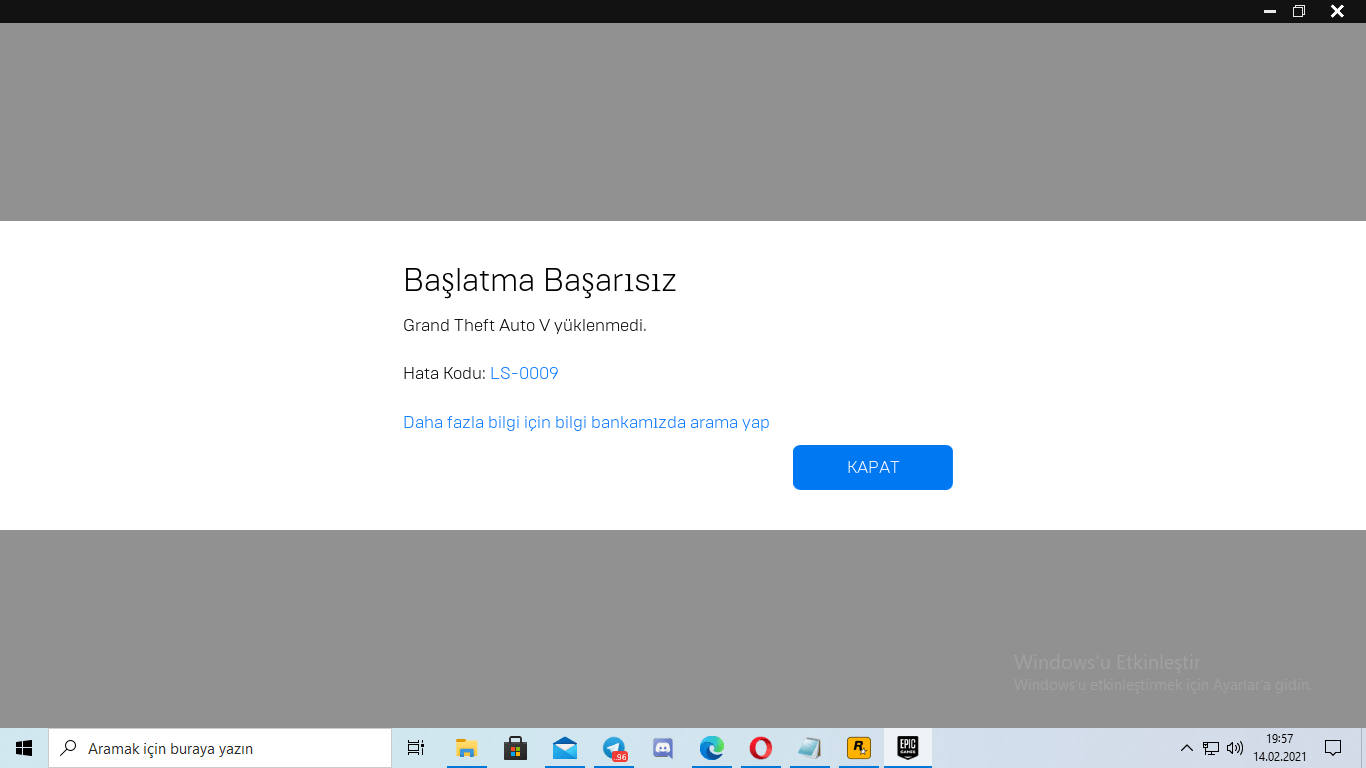Image resolution: width=1366 pixels, height=768 pixels.
Task: Open the LS-0009 error code link
Action: [524, 373]
